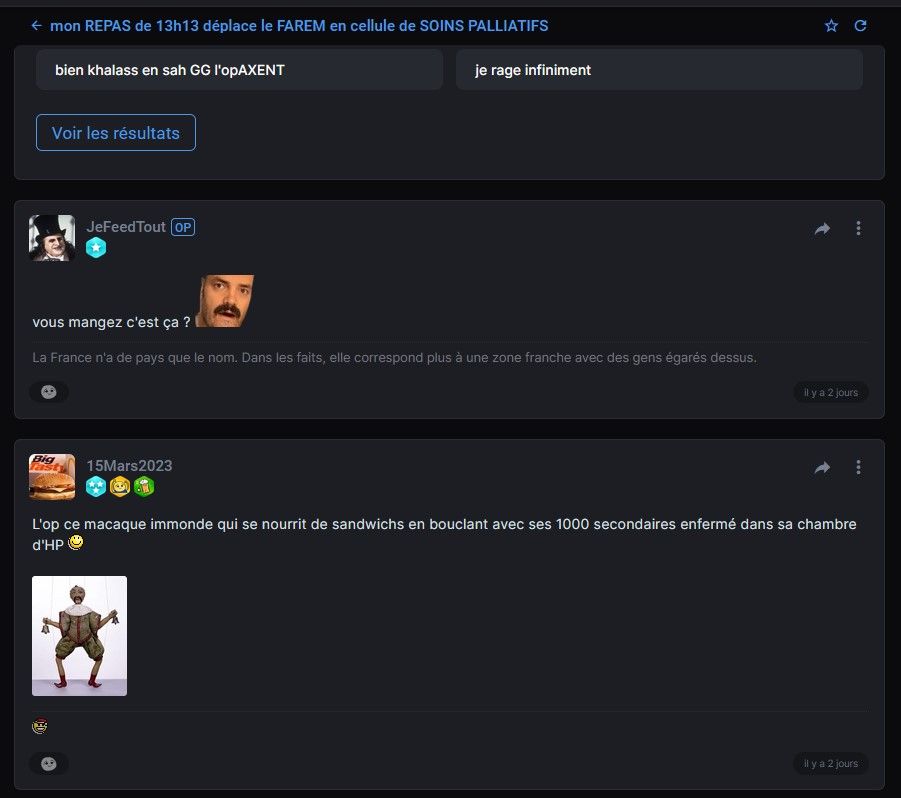Image resolution: width=901 pixels, height=798 pixels.
Task: Click the 'il y a 2 jours' timestamp on 15Mars2023's post
Action: tap(830, 764)
